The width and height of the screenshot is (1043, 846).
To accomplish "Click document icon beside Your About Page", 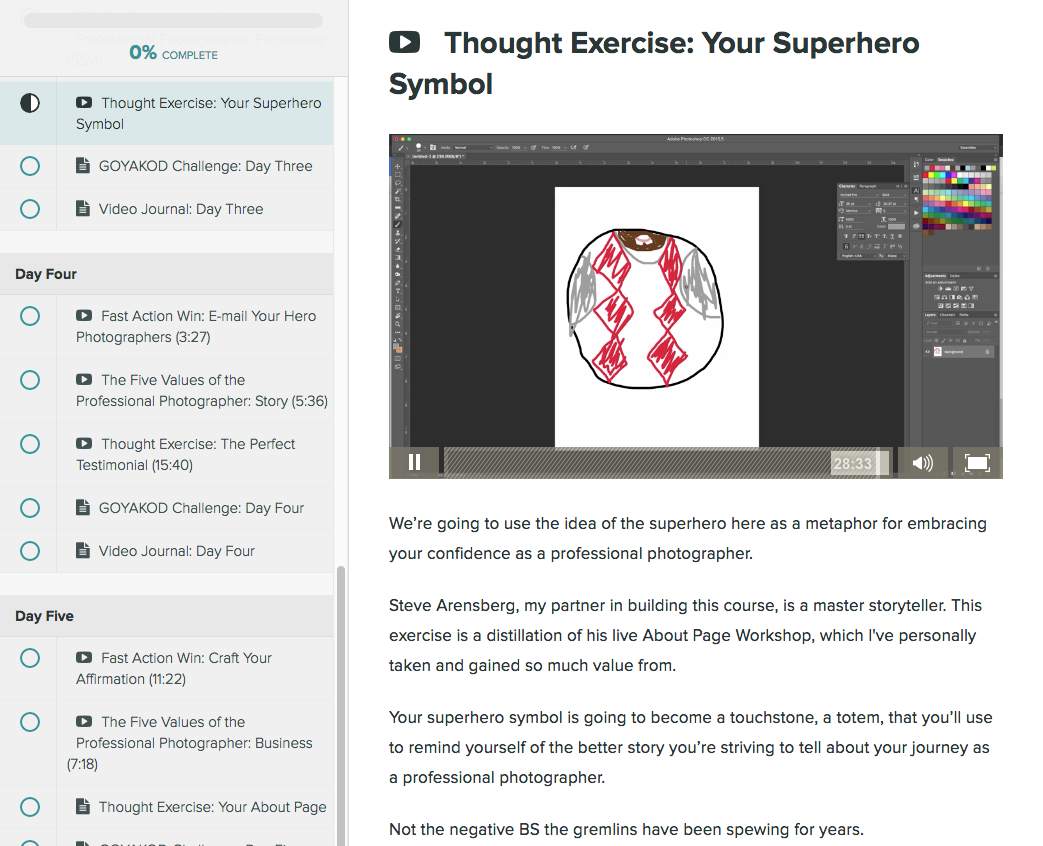I will 82,807.
